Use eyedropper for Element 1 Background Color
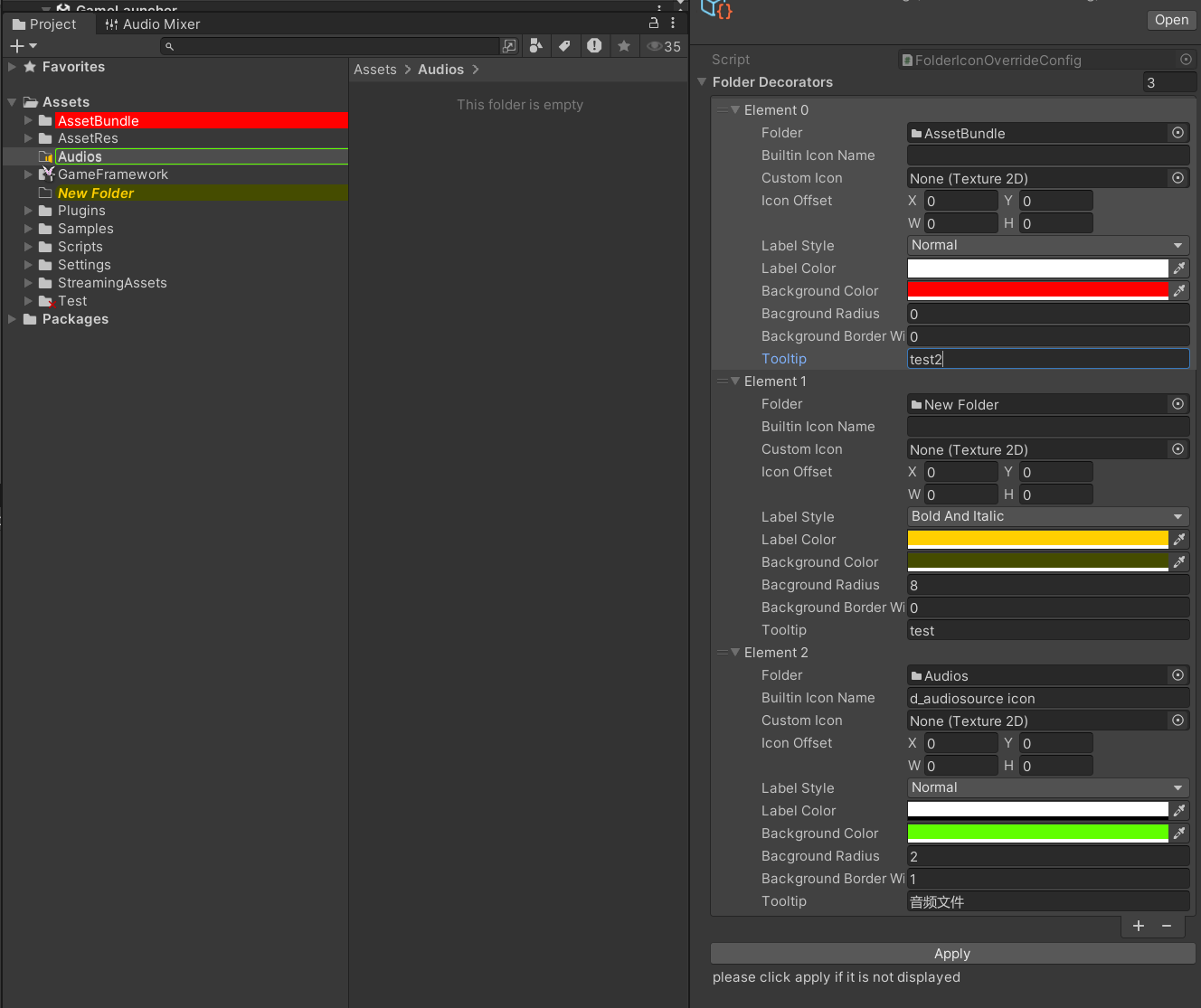This screenshot has width=1201, height=1008. pyautogui.click(x=1179, y=562)
